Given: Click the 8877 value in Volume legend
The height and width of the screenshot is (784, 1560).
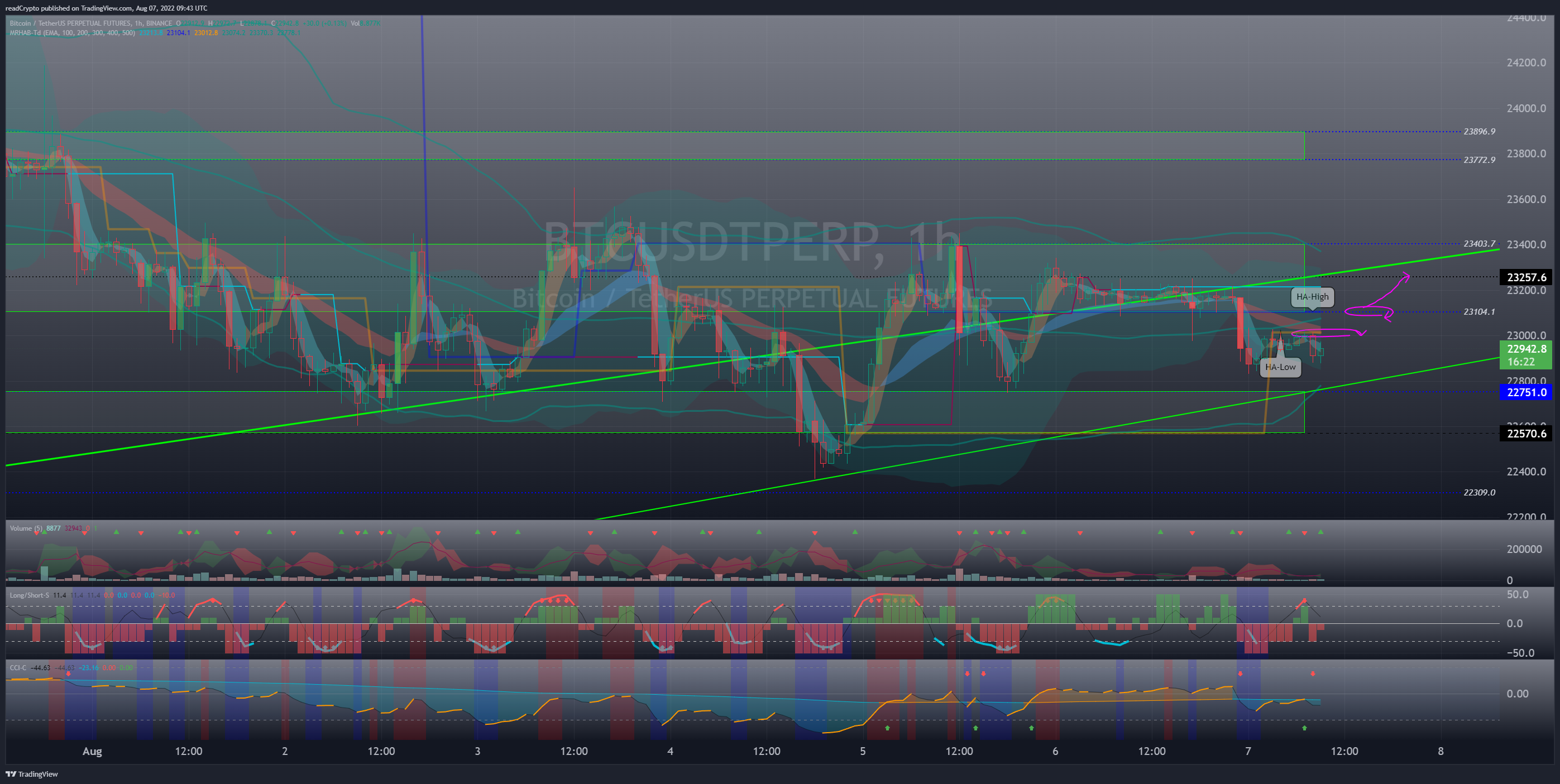Looking at the screenshot, I should (x=53, y=528).
